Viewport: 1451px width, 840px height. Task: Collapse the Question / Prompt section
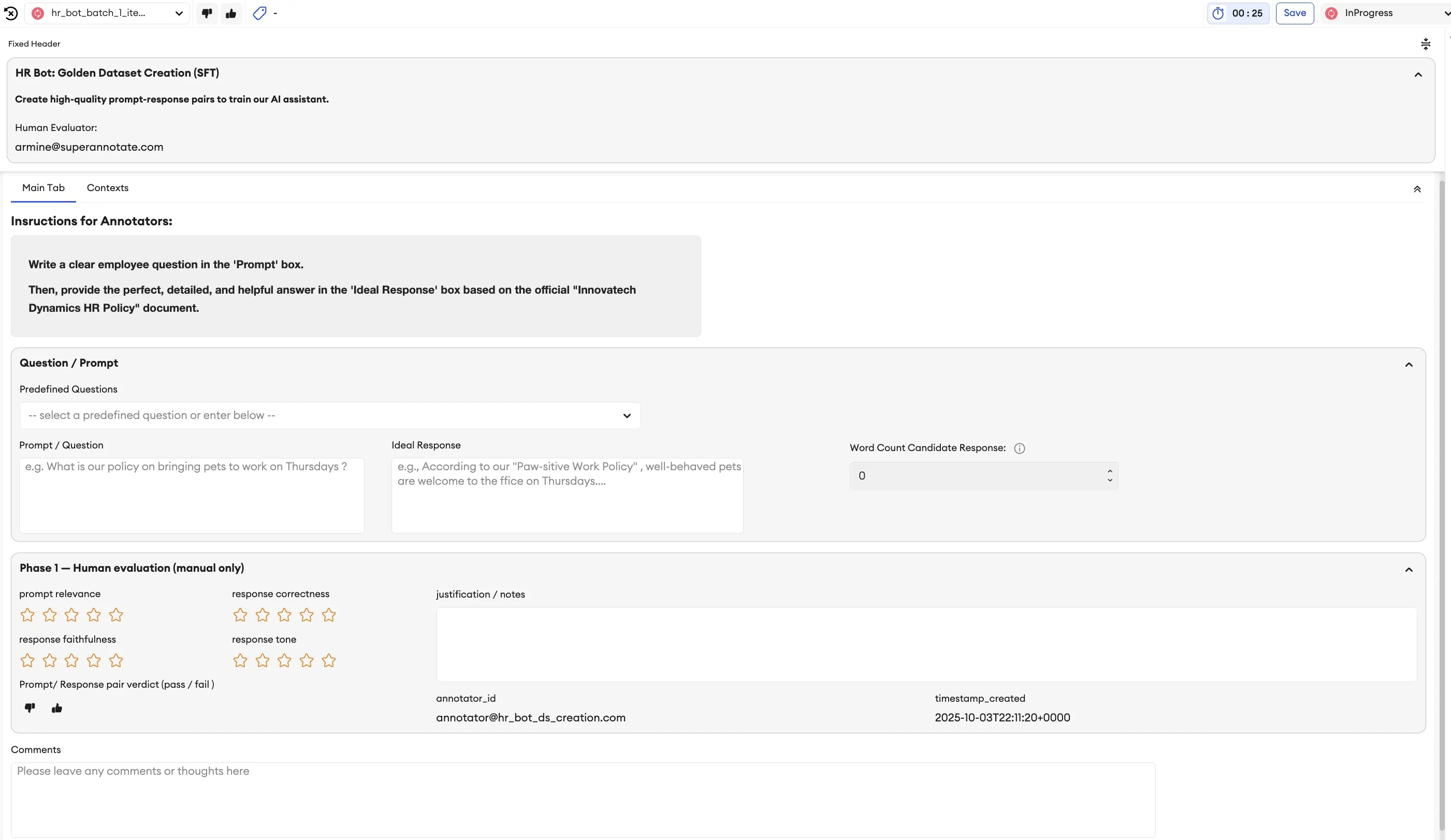click(x=1409, y=365)
